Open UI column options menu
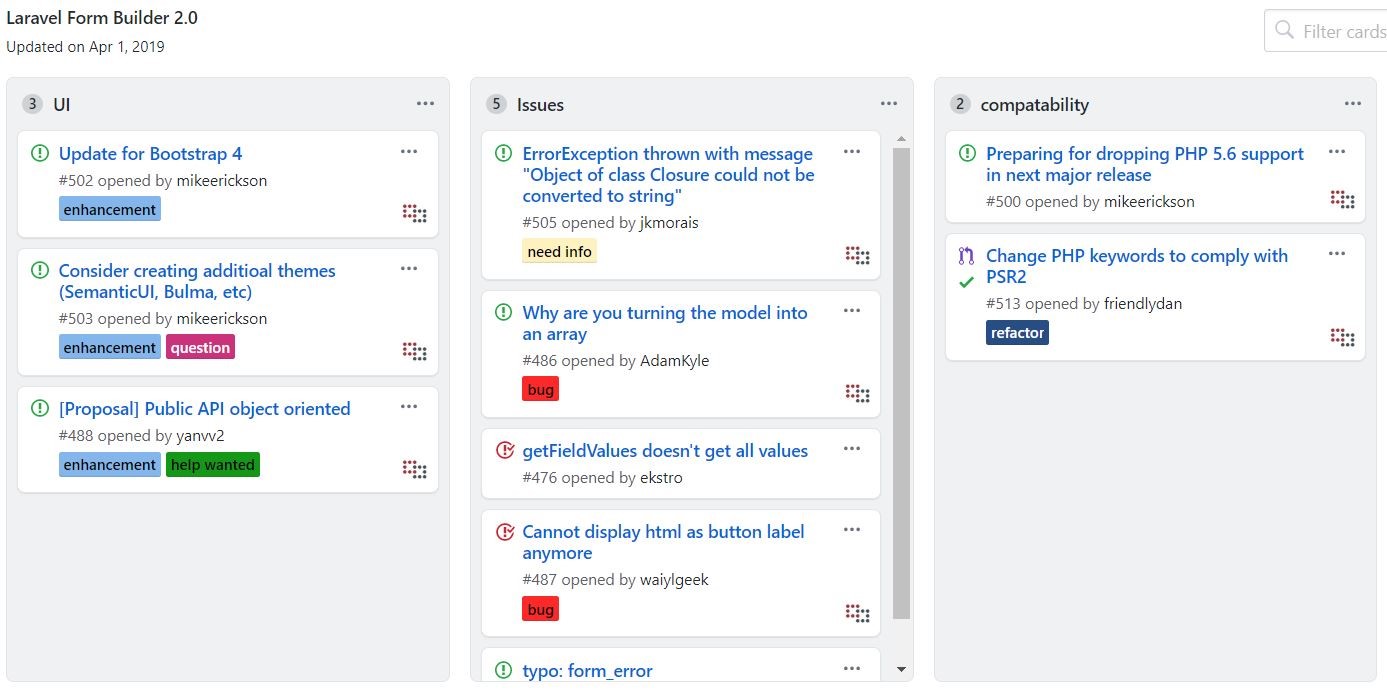1387x694 pixels. point(426,104)
